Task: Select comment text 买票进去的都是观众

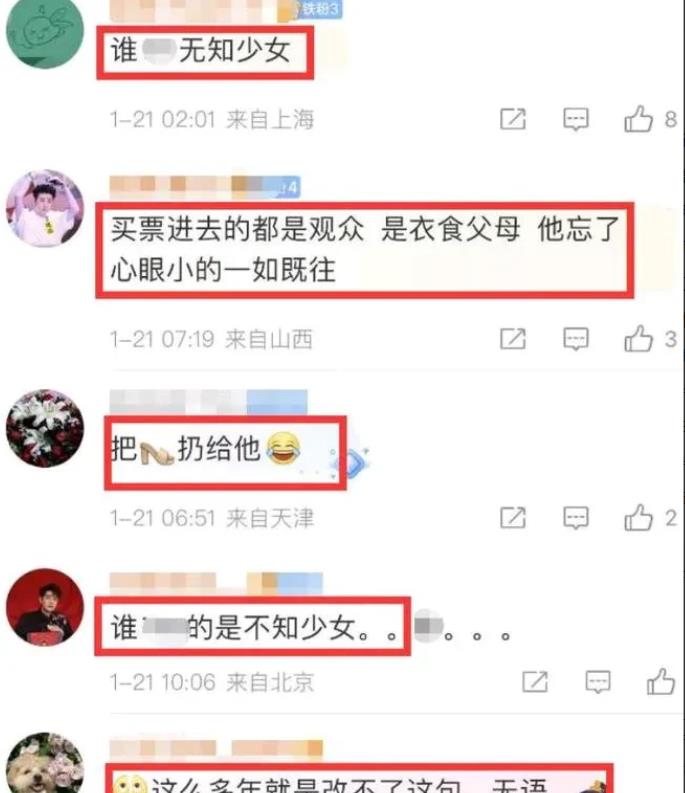Action: point(237,229)
